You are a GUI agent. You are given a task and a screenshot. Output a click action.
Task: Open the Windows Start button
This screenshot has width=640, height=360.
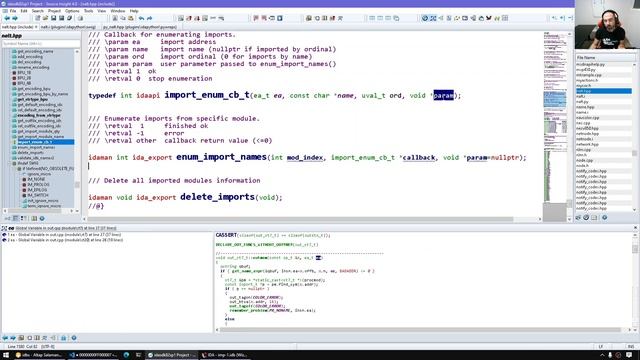[6, 355]
